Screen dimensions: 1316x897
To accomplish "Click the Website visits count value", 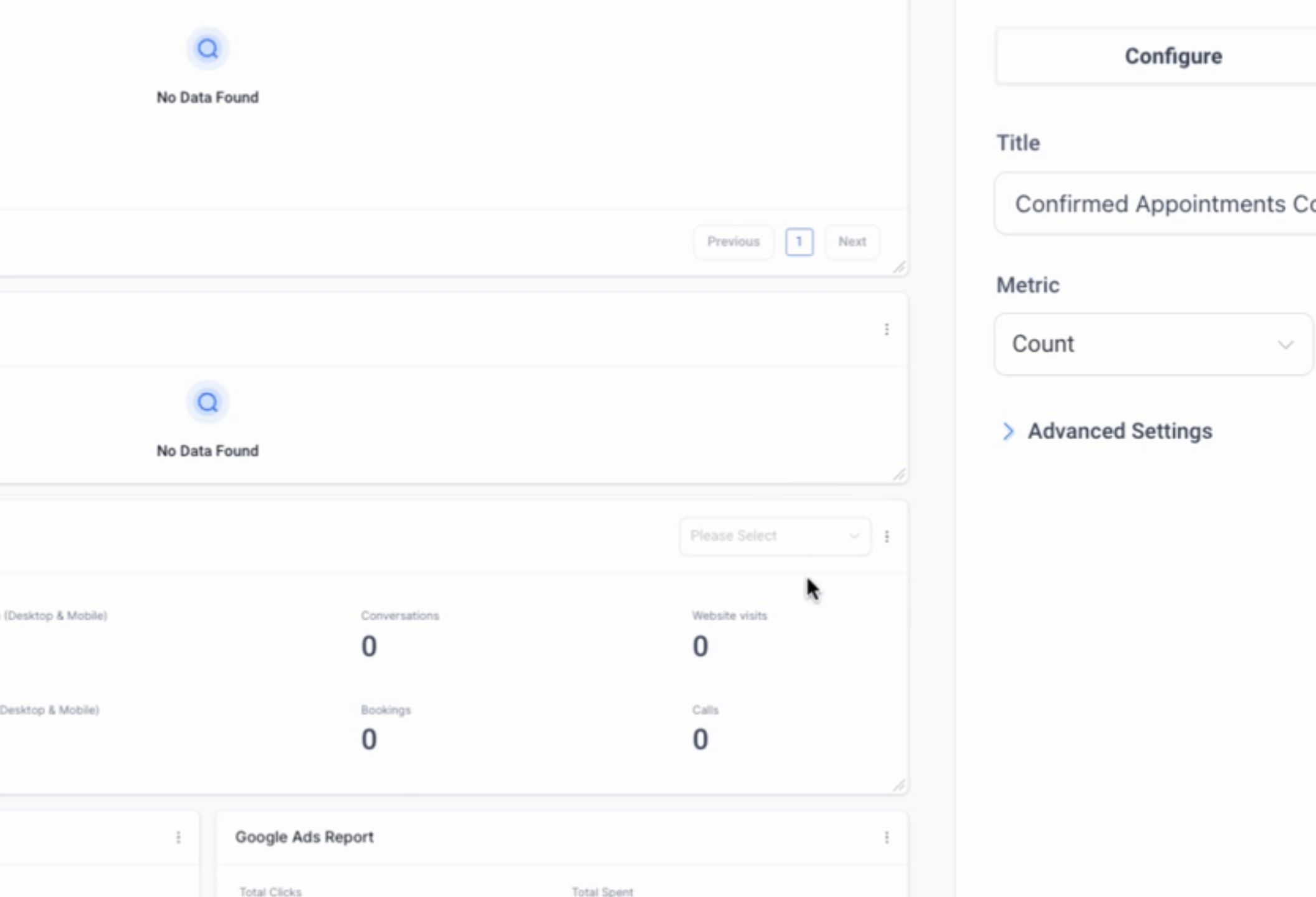I will pos(700,646).
